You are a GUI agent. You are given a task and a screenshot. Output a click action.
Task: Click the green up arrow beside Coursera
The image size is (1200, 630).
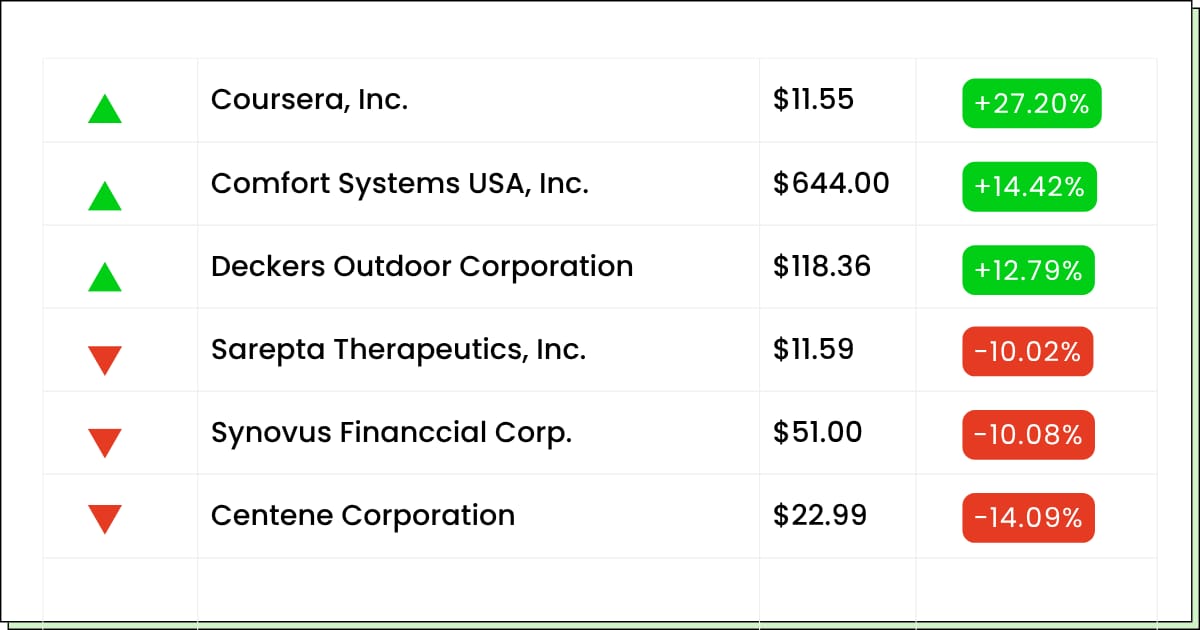(105, 108)
